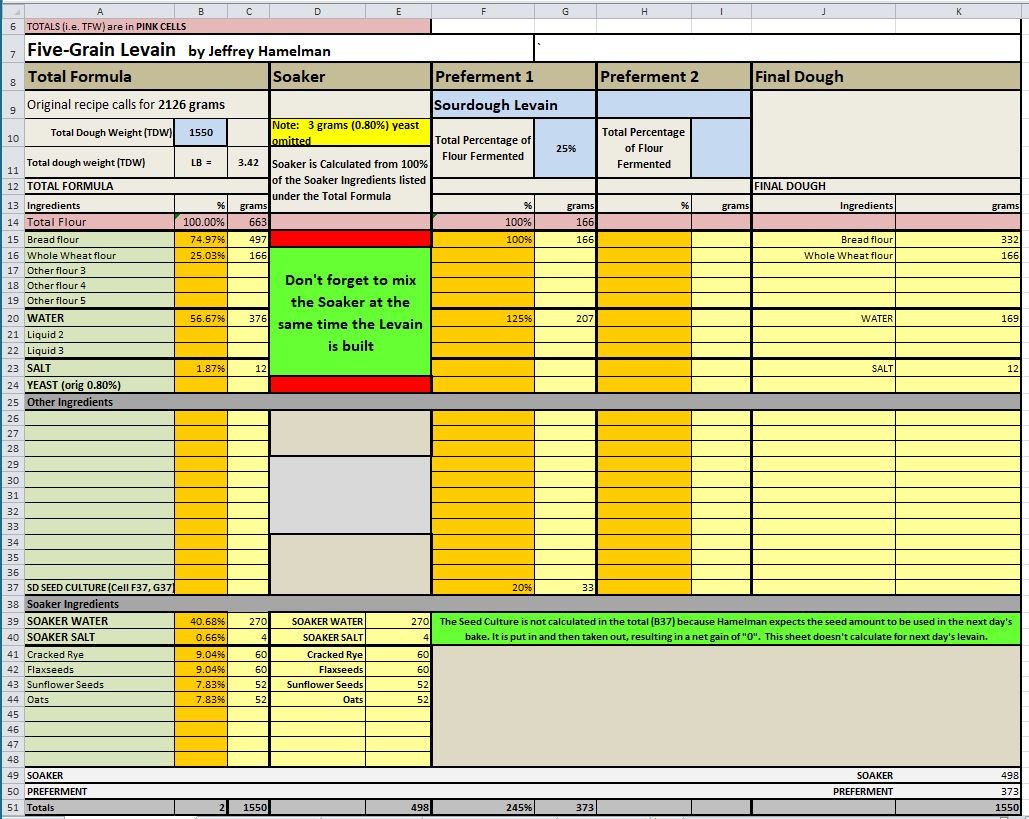Click row 14 header number
This screenshot has height=819, width=1029.
click(x=12, y=222)
